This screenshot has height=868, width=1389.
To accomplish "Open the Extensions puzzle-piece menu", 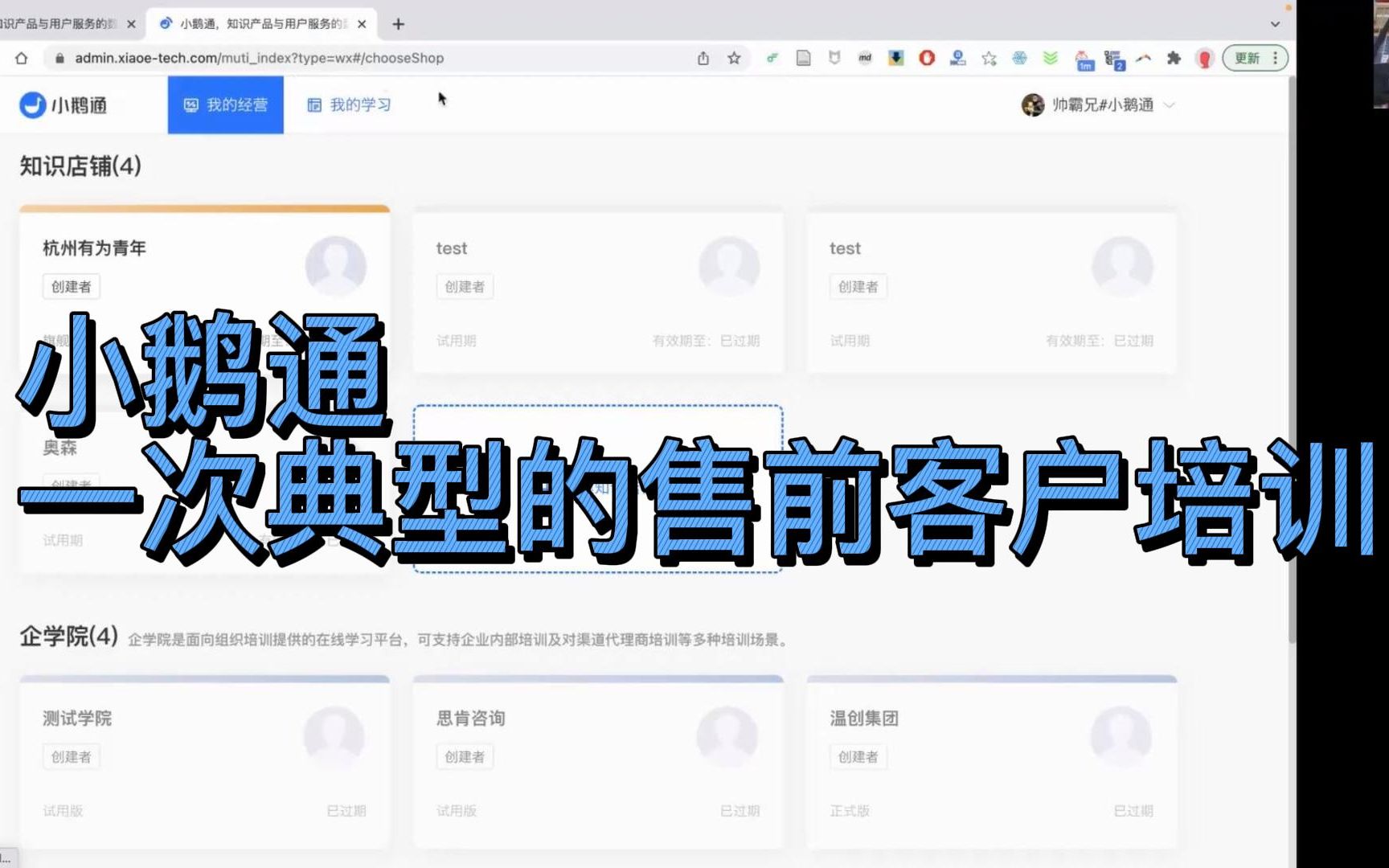I will pyautogui.click(x=1174, y=58).
